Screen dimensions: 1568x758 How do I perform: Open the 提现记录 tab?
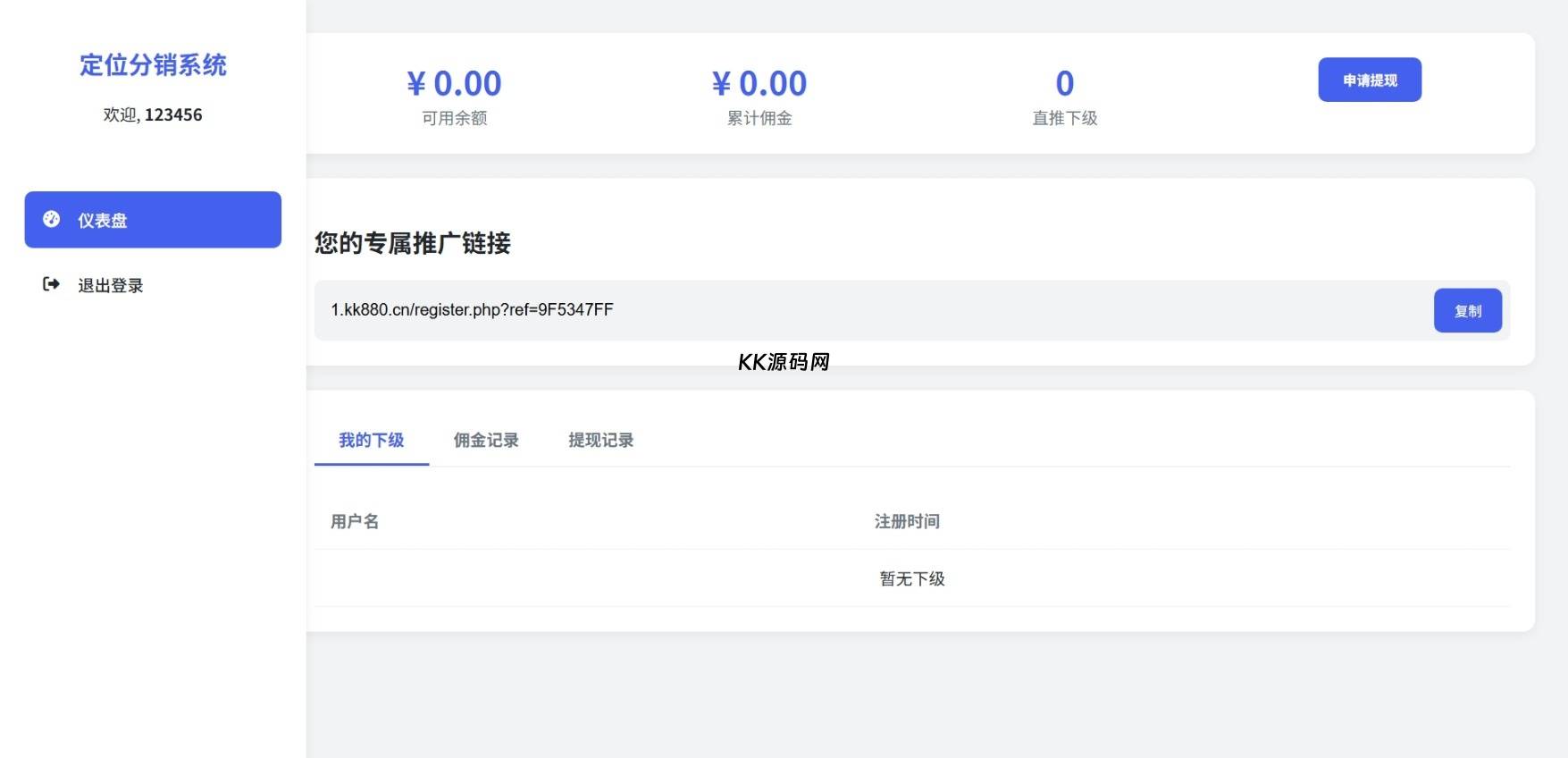coord(601,440)
